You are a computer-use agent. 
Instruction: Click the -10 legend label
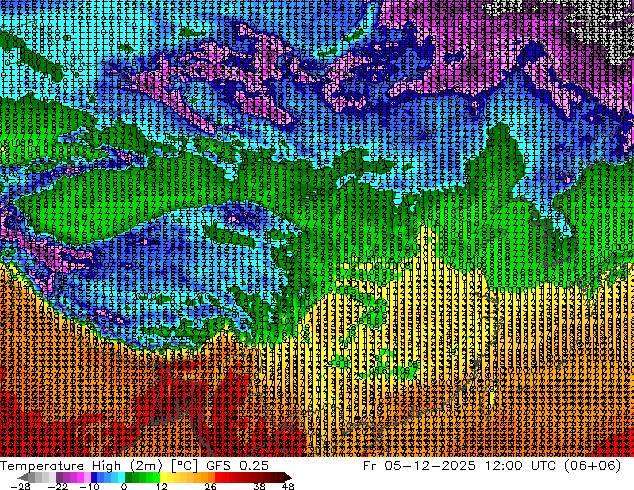click(x=89, y=486)
